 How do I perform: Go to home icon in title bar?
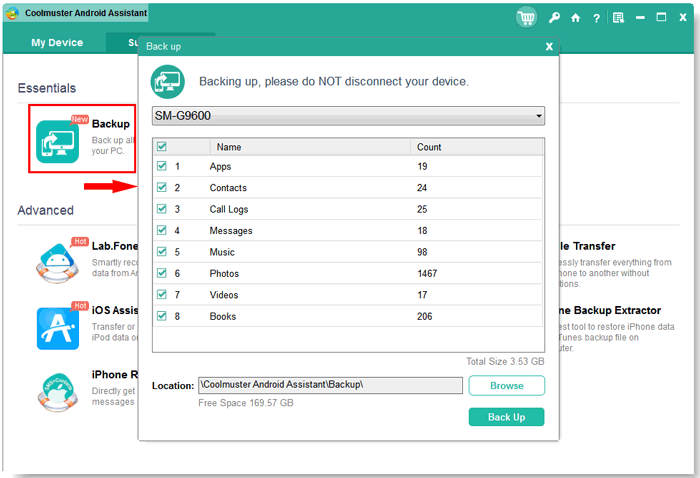[x=575, y=18]
